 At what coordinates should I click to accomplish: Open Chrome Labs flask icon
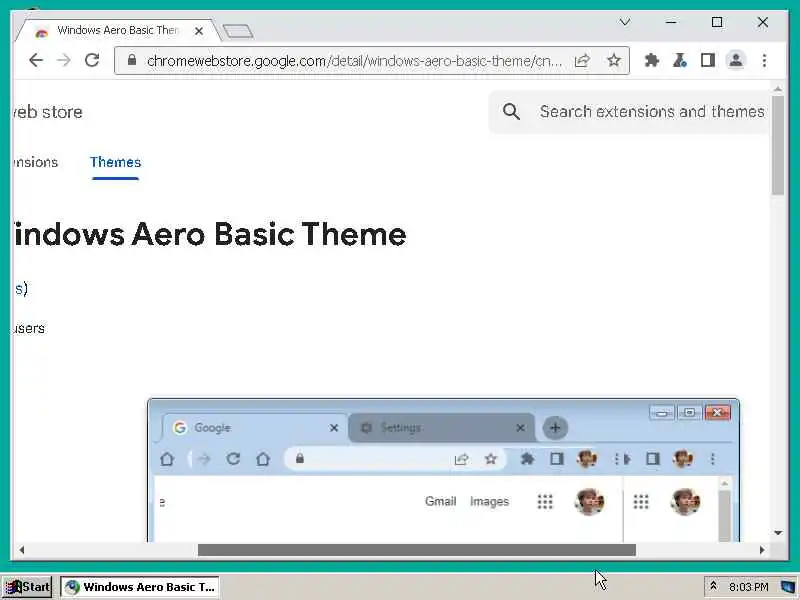680,60
